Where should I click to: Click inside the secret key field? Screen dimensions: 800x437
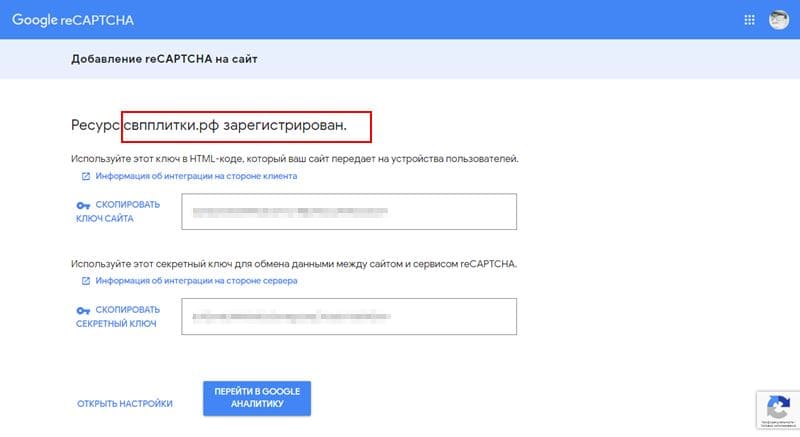[349, 317]
